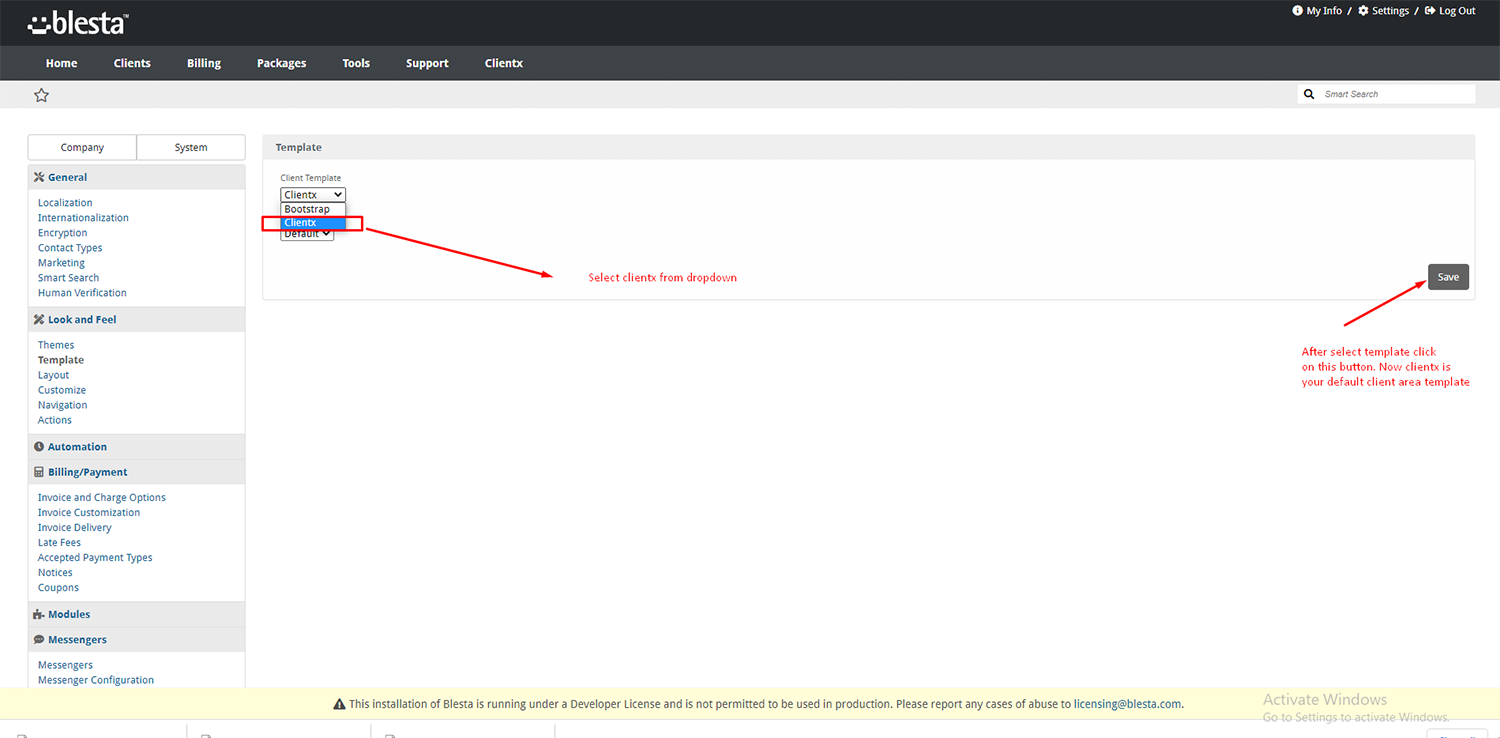Expand the Billing/Payment section header
1500x738 pixels.
pos(136,472)
